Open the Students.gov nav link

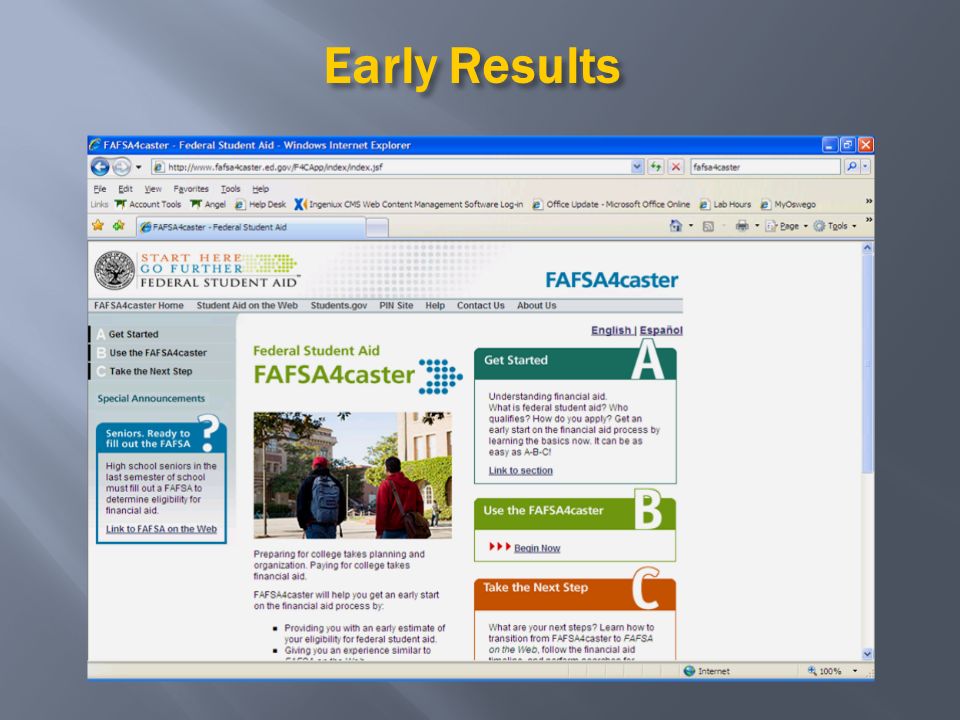tap(339, 306)
